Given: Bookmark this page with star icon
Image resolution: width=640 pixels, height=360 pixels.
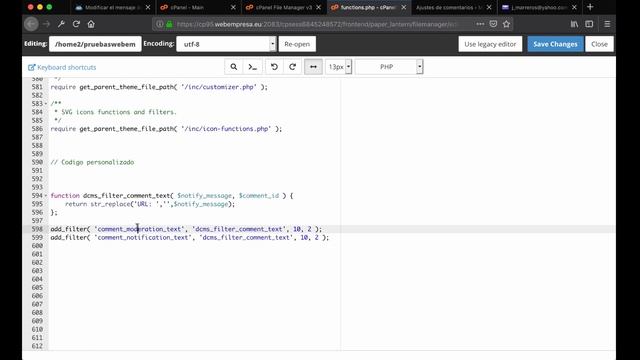Looking at the screenshot, I should (507, 24).
